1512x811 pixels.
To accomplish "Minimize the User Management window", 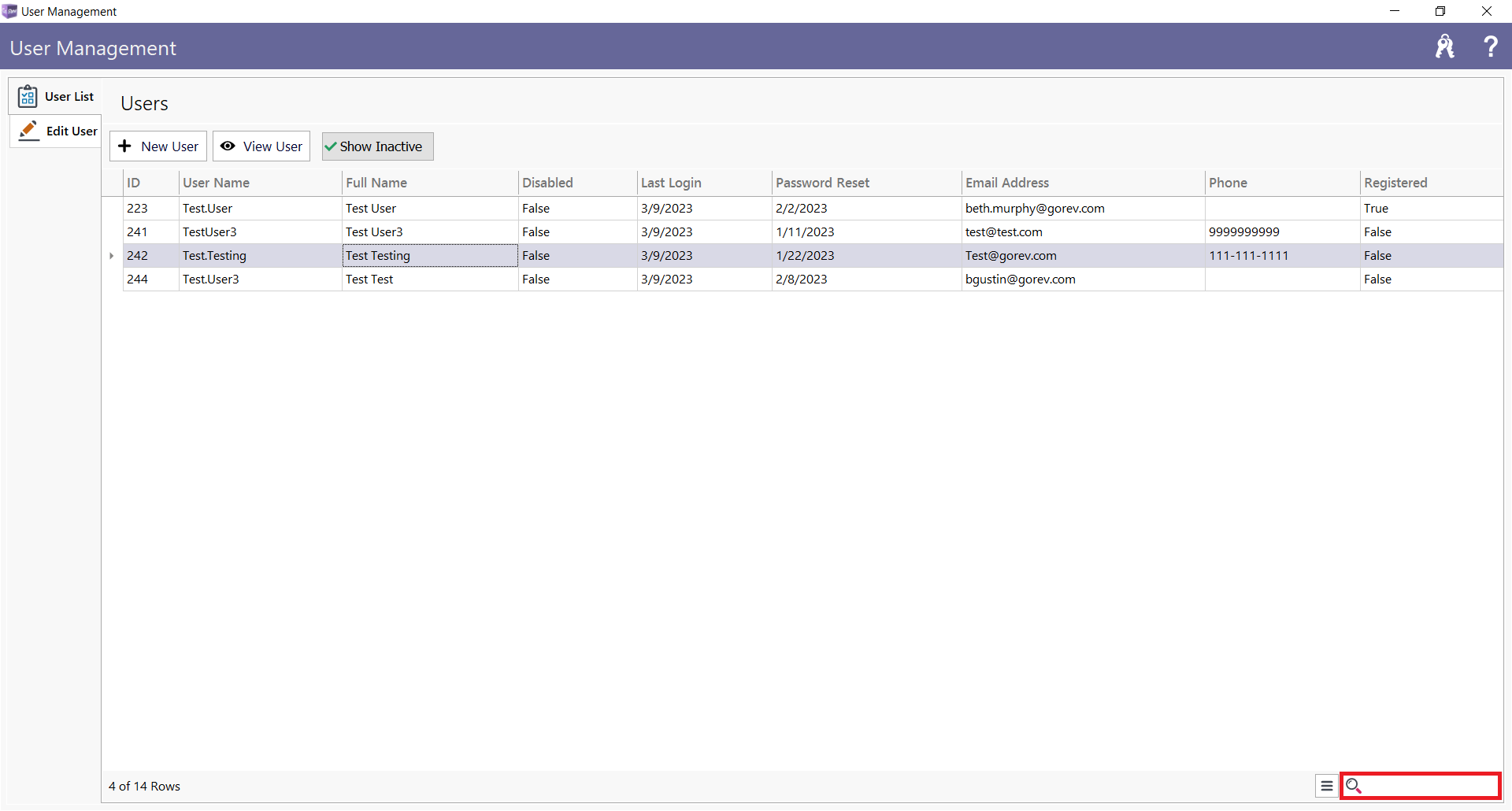I will click(x=1395, y=11).
